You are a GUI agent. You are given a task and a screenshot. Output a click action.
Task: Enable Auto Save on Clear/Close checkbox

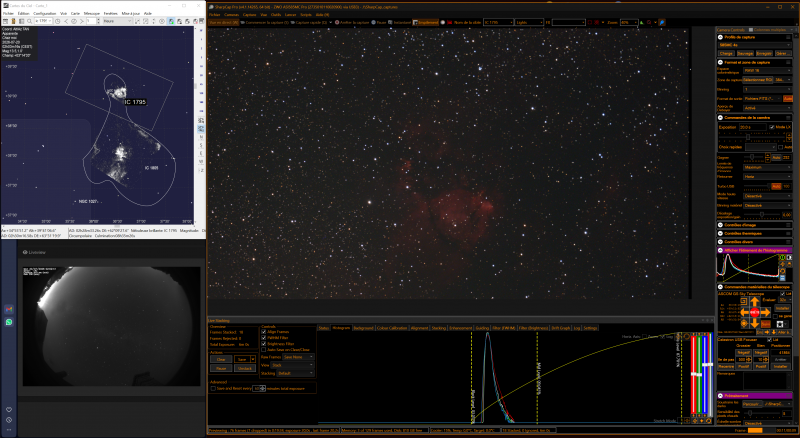[x=263, y=350]
